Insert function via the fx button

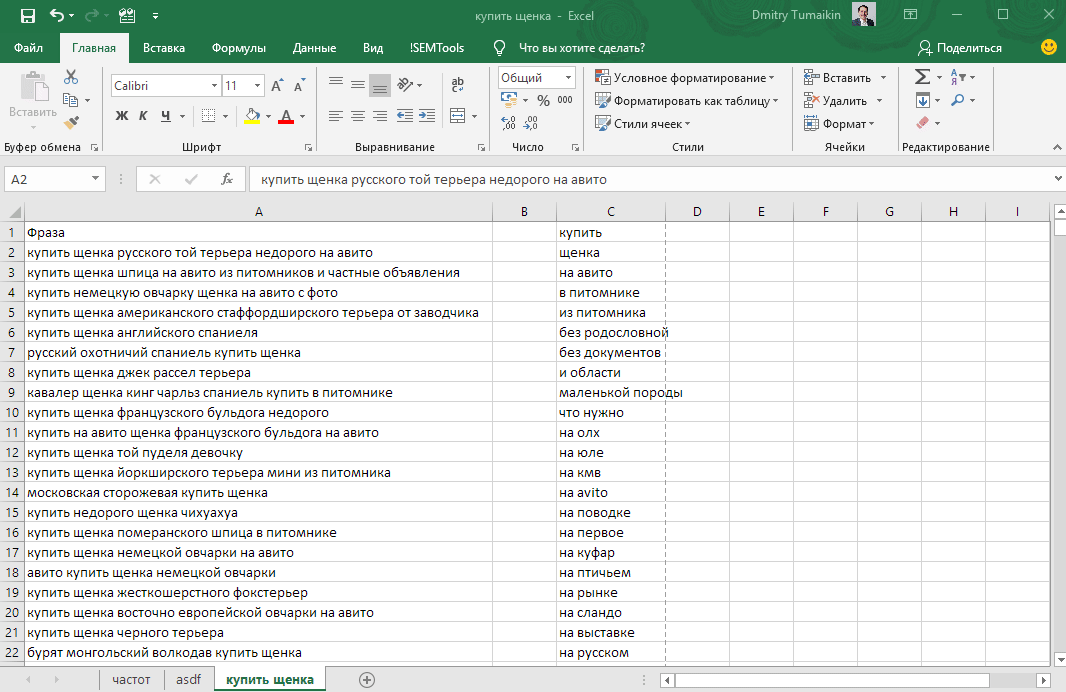(x=227, y=179)
